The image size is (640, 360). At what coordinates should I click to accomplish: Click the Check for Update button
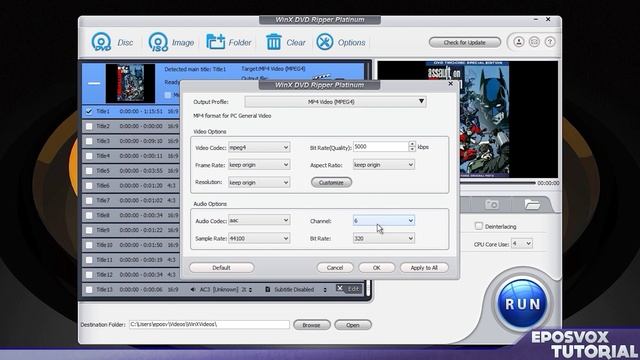point(464,42)
